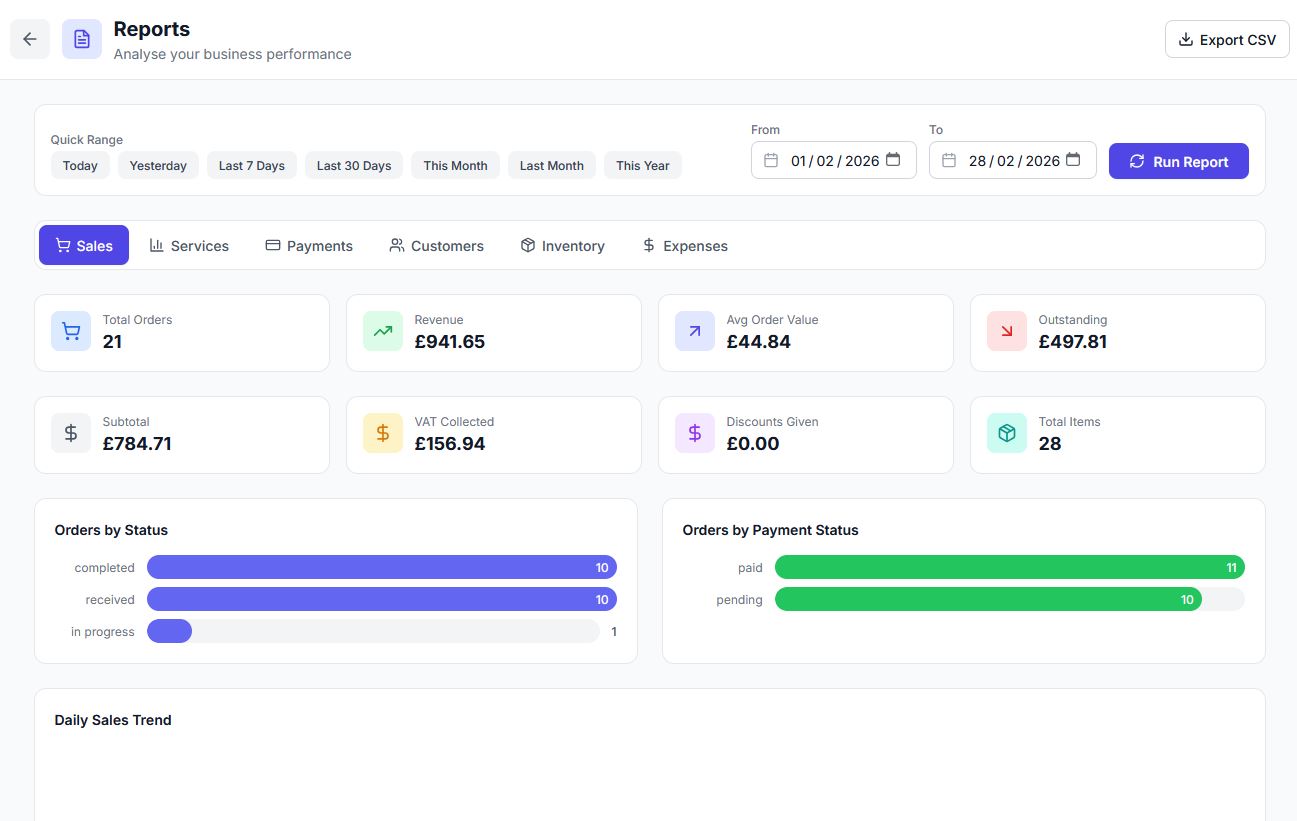Screen dimensions: 1297x821
Task: Export the report as CSV
Action: pos(1227,39)
